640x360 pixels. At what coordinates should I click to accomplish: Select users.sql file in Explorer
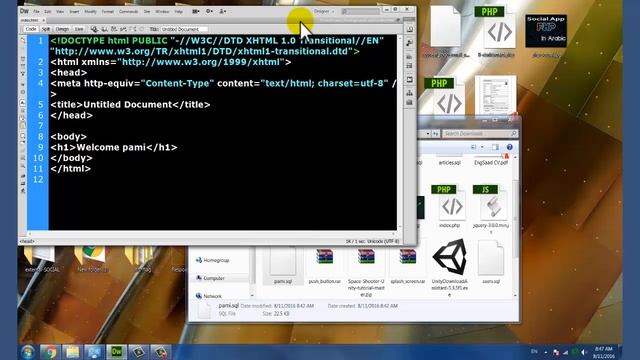pyautogui.click(x=491, y=263)
